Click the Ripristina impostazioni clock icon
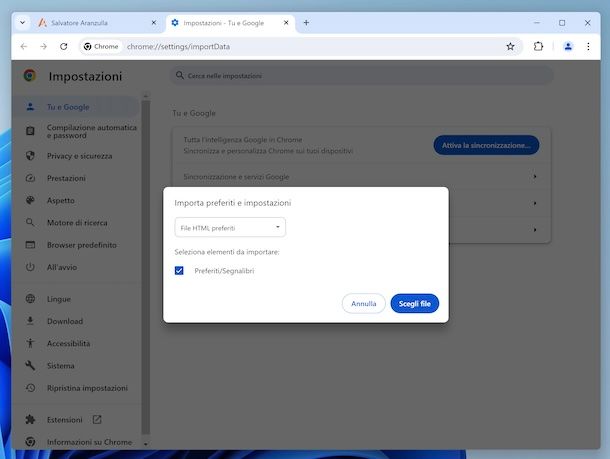Screen dimensions: 610x459 tap(30, 388)
